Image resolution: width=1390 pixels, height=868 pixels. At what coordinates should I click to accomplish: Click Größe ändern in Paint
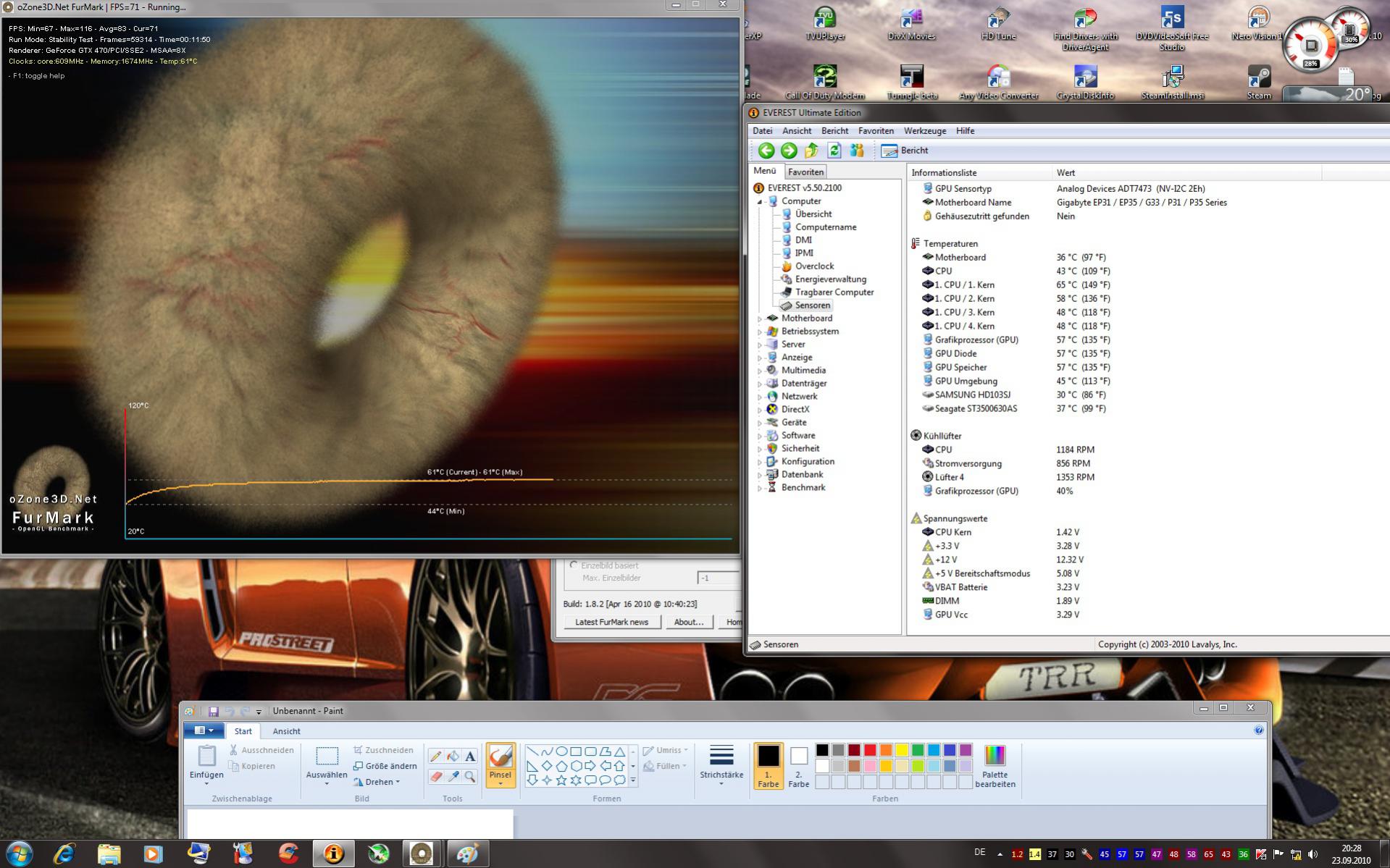point(385,766)
